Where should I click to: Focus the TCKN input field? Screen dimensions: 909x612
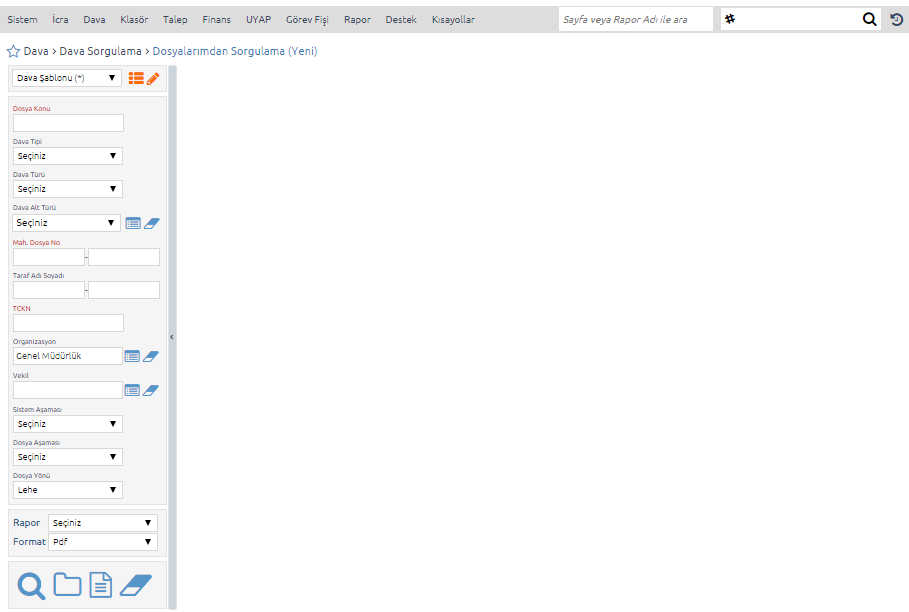coord(68,323)
